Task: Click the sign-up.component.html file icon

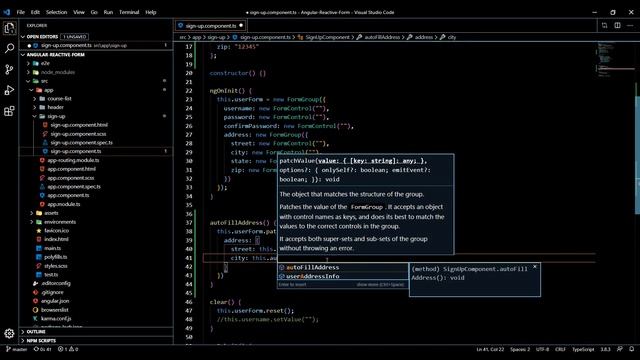Action: (45, 125)
